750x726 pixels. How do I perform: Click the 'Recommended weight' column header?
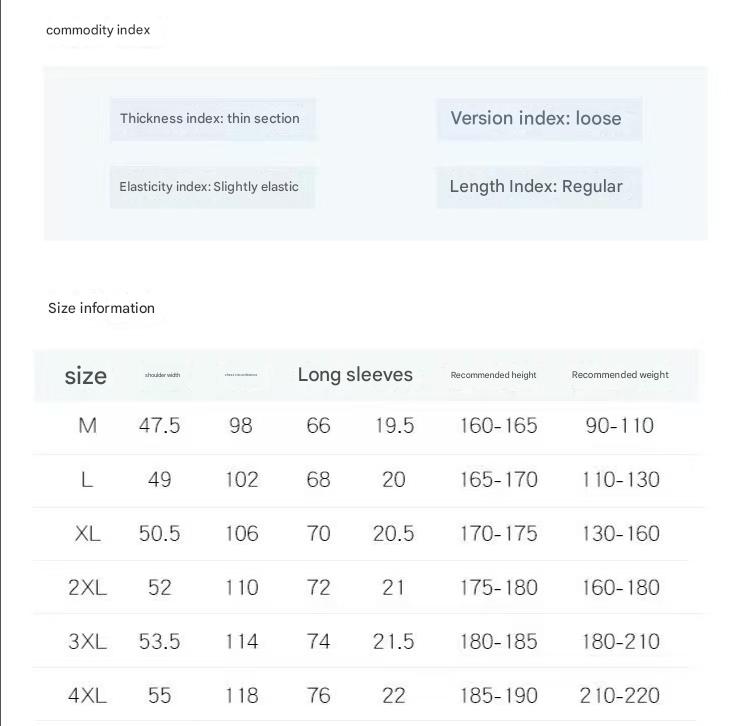click(x=620, y=375)
